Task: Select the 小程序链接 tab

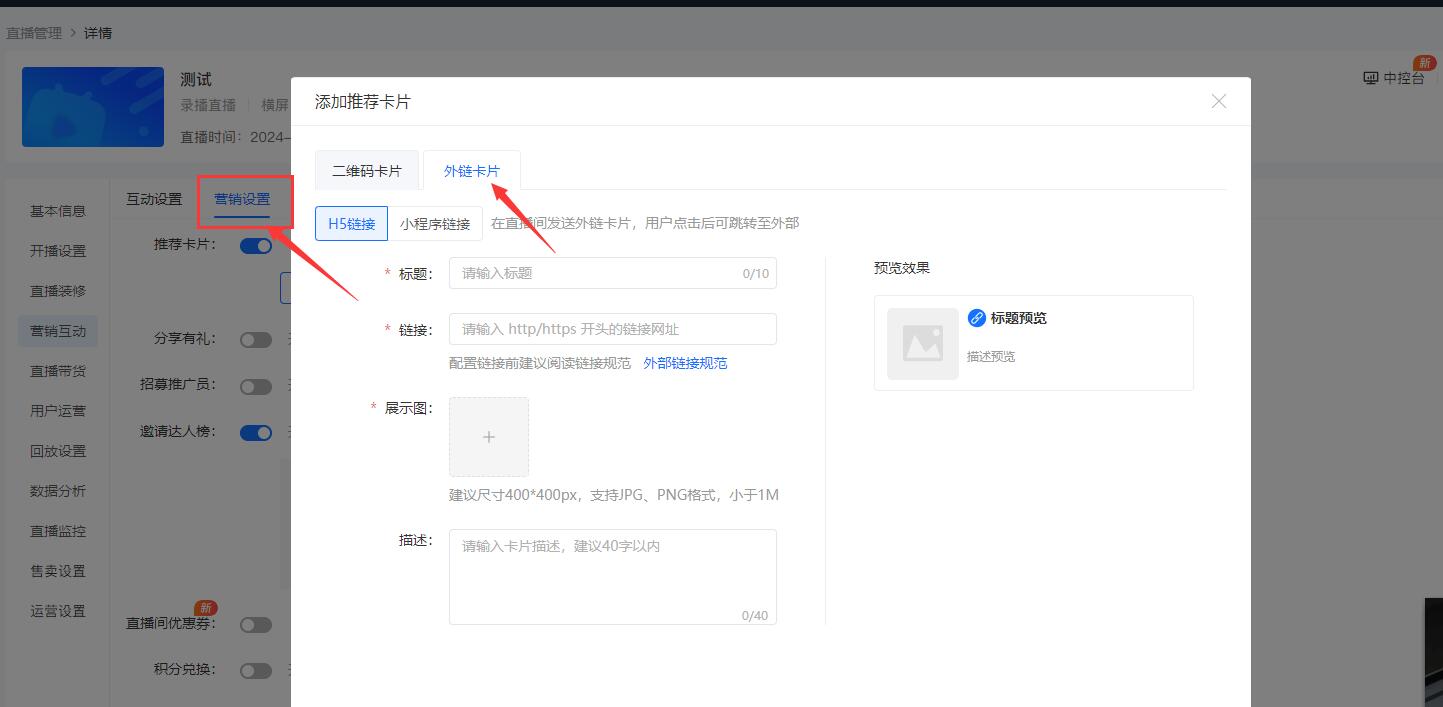Action: coord(437,223)
